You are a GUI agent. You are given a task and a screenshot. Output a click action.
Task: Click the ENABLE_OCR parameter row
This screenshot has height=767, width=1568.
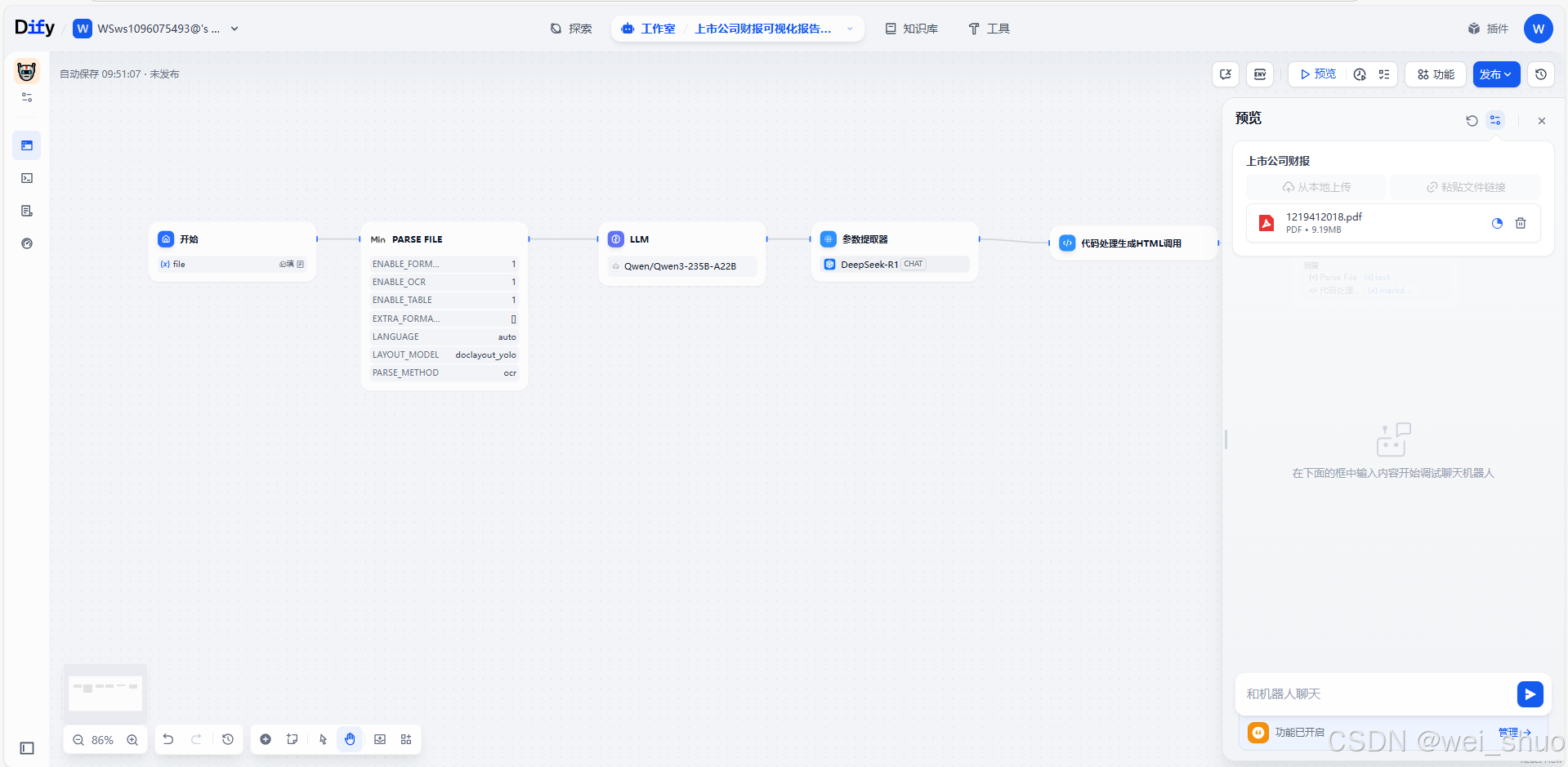[444, 282]
